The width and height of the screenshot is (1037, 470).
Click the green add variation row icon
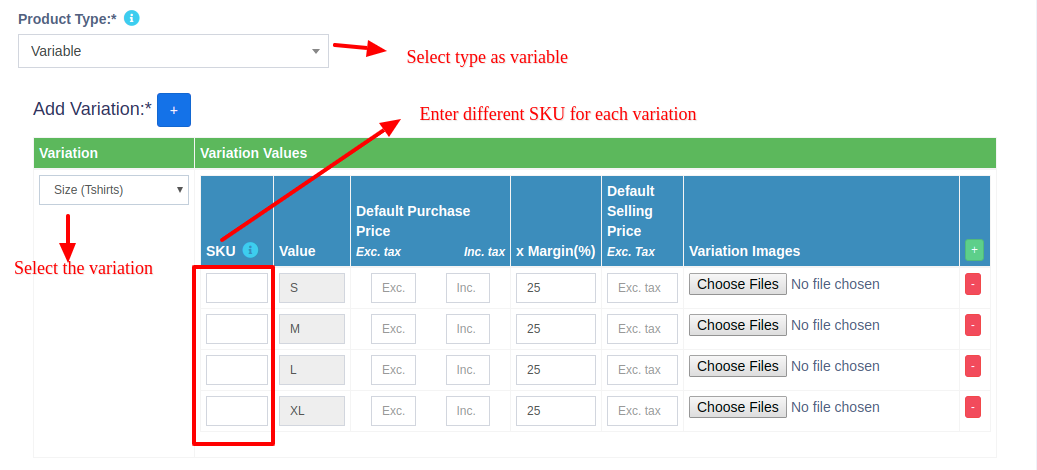point(974,250)
